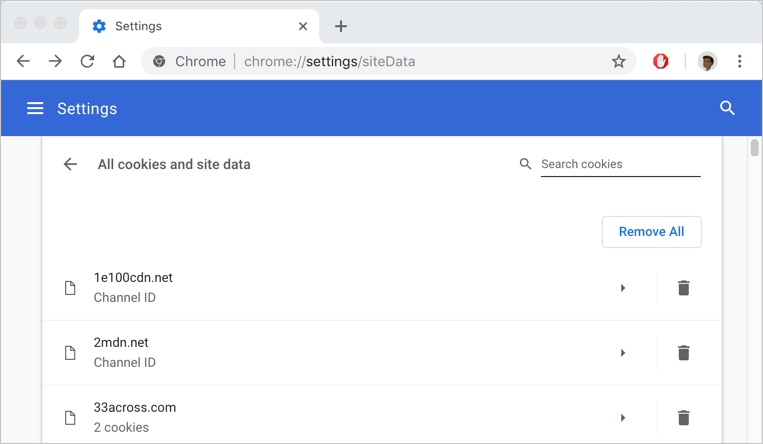Screen dimensions: 763x444
Task: Click the Opera extension icon in toolbar
Action: (660, 61)
